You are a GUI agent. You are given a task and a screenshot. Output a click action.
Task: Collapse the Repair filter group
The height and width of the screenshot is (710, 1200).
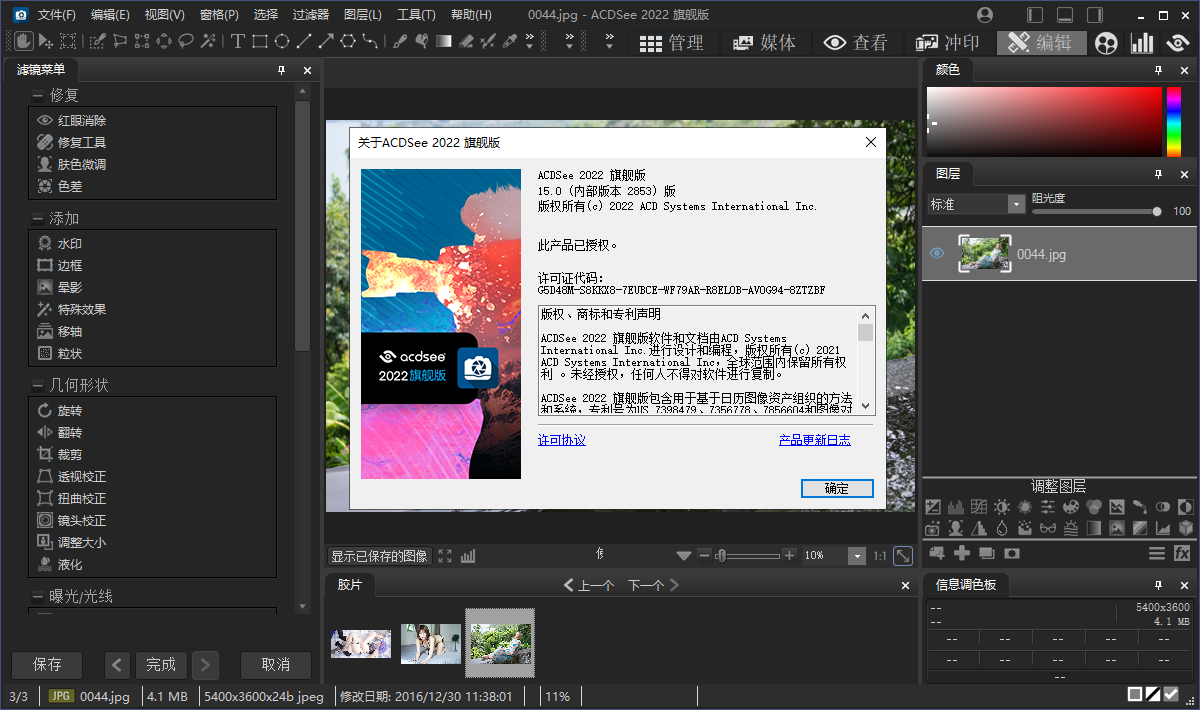[x=37, y=95]
